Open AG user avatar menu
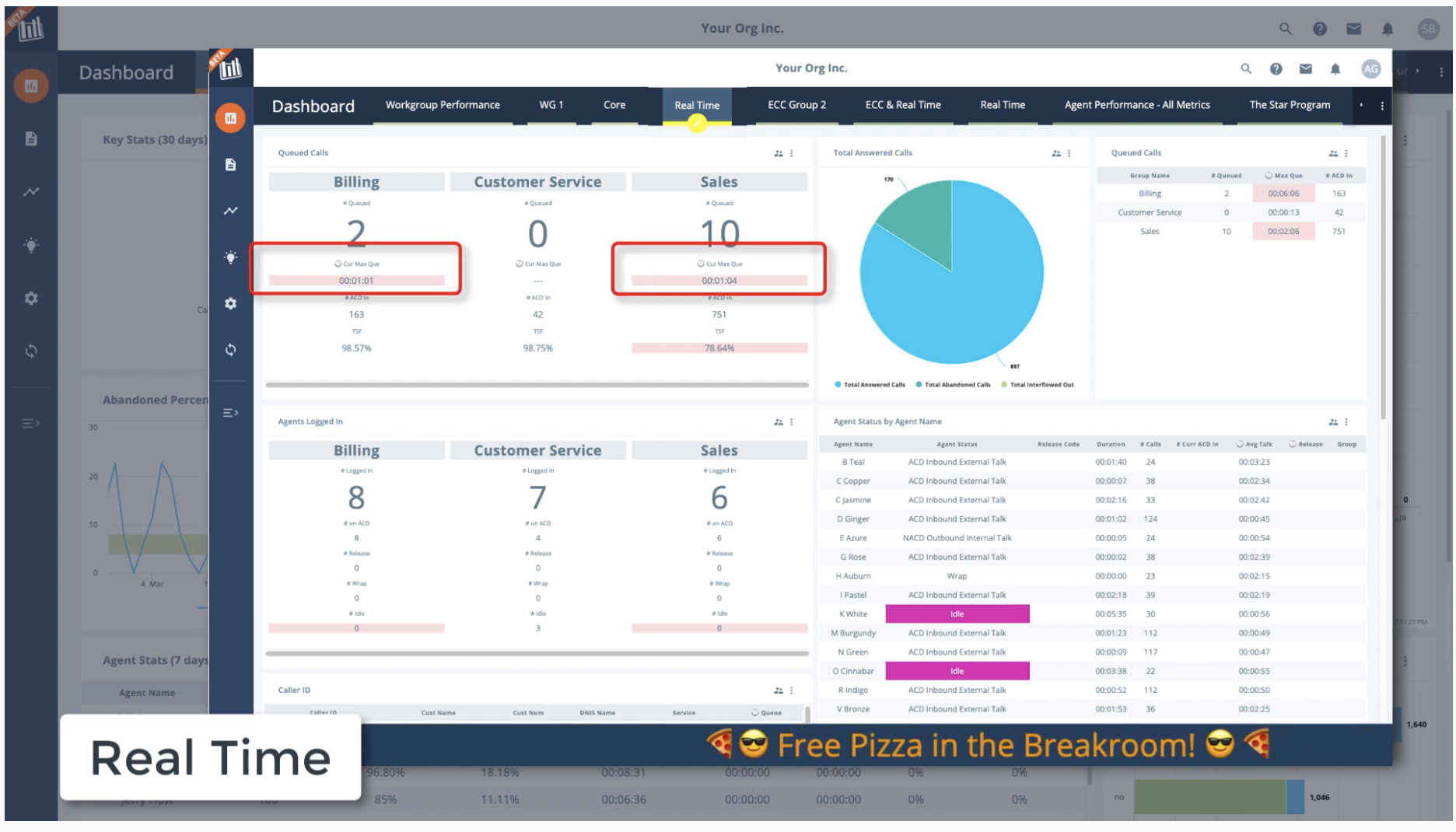 tap(1370, 68)
